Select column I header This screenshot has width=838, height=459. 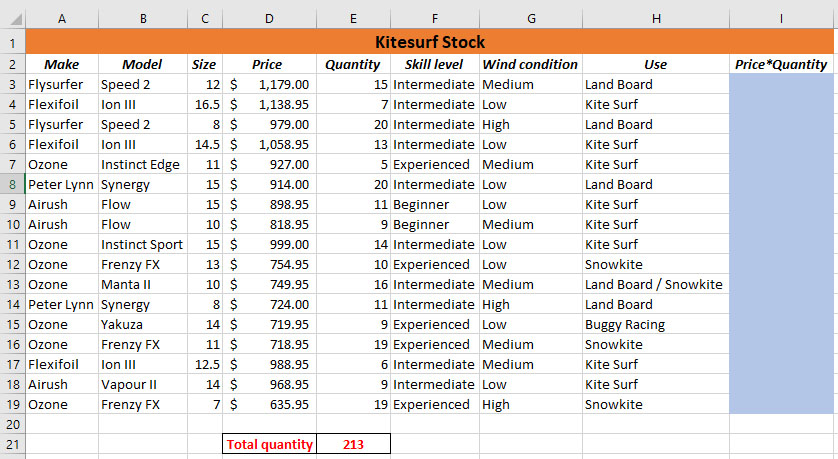coord(781,19)
